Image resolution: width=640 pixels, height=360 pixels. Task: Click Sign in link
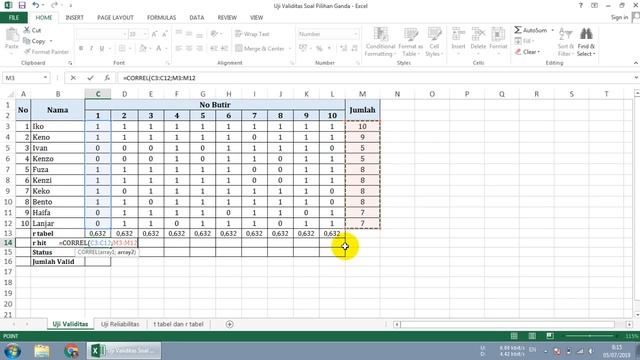click(620, 17)
